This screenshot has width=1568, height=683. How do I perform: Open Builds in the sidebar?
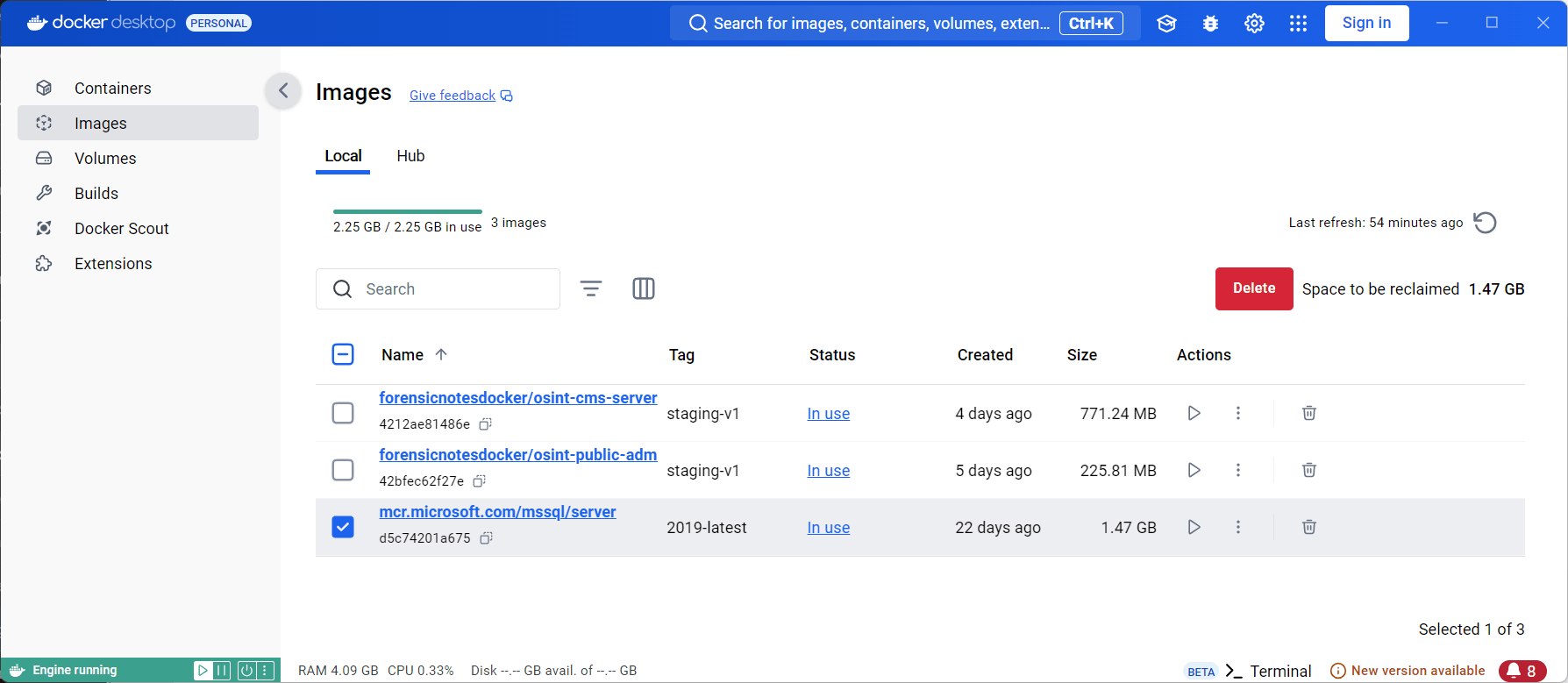[138, 193]
